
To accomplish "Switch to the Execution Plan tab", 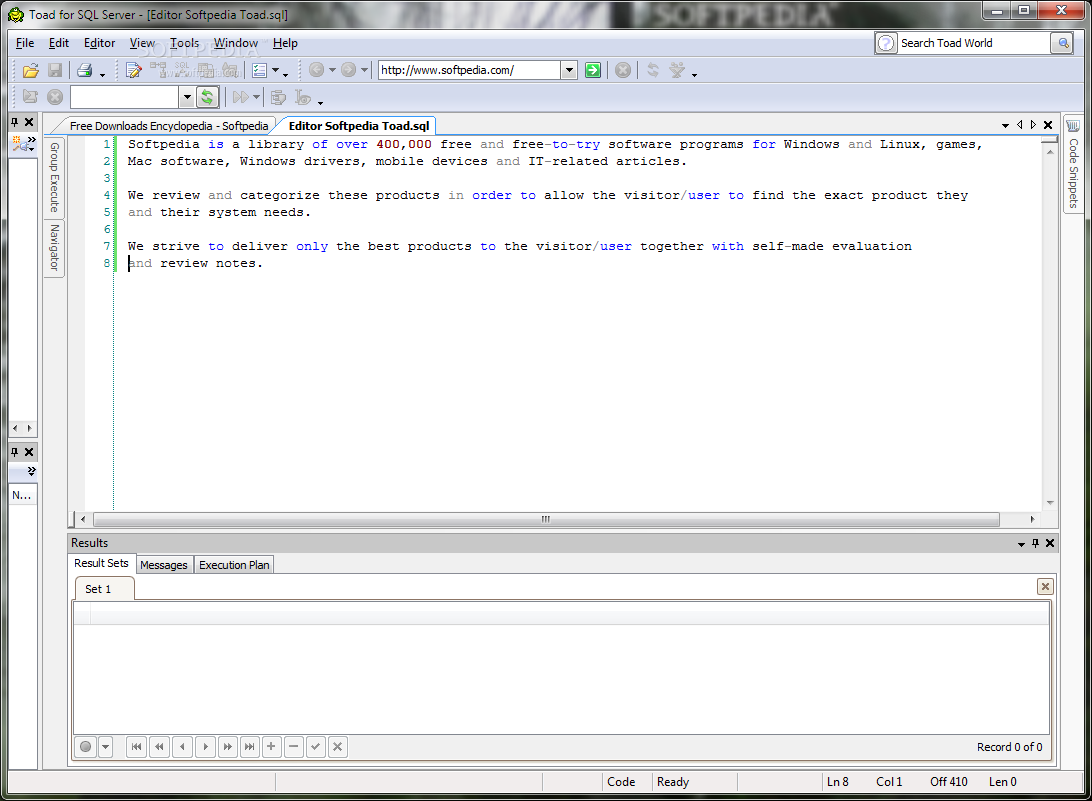I will pos(234,565).
